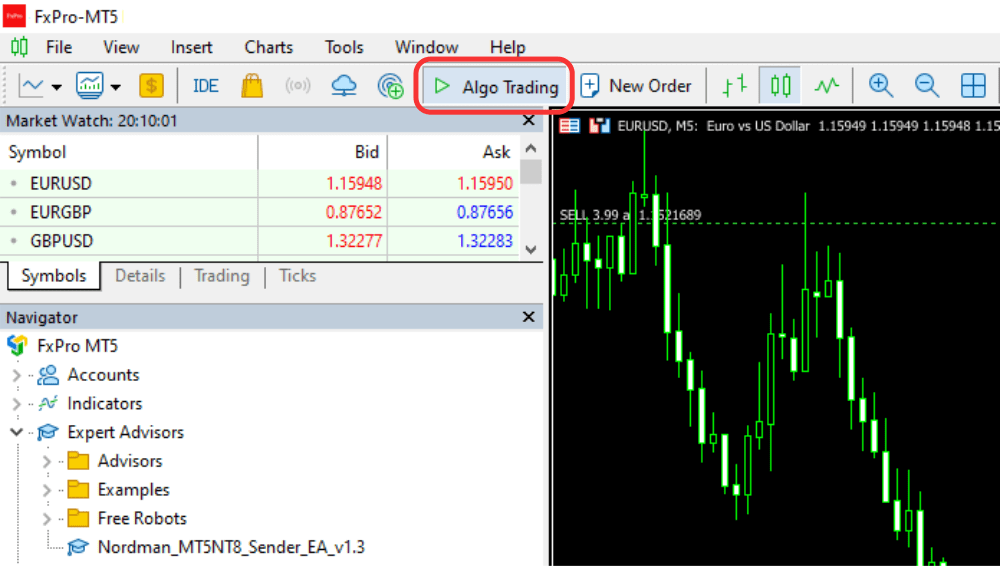1000x566 pixels.
Task: Open the Help menu
Action: pos(508,47)
